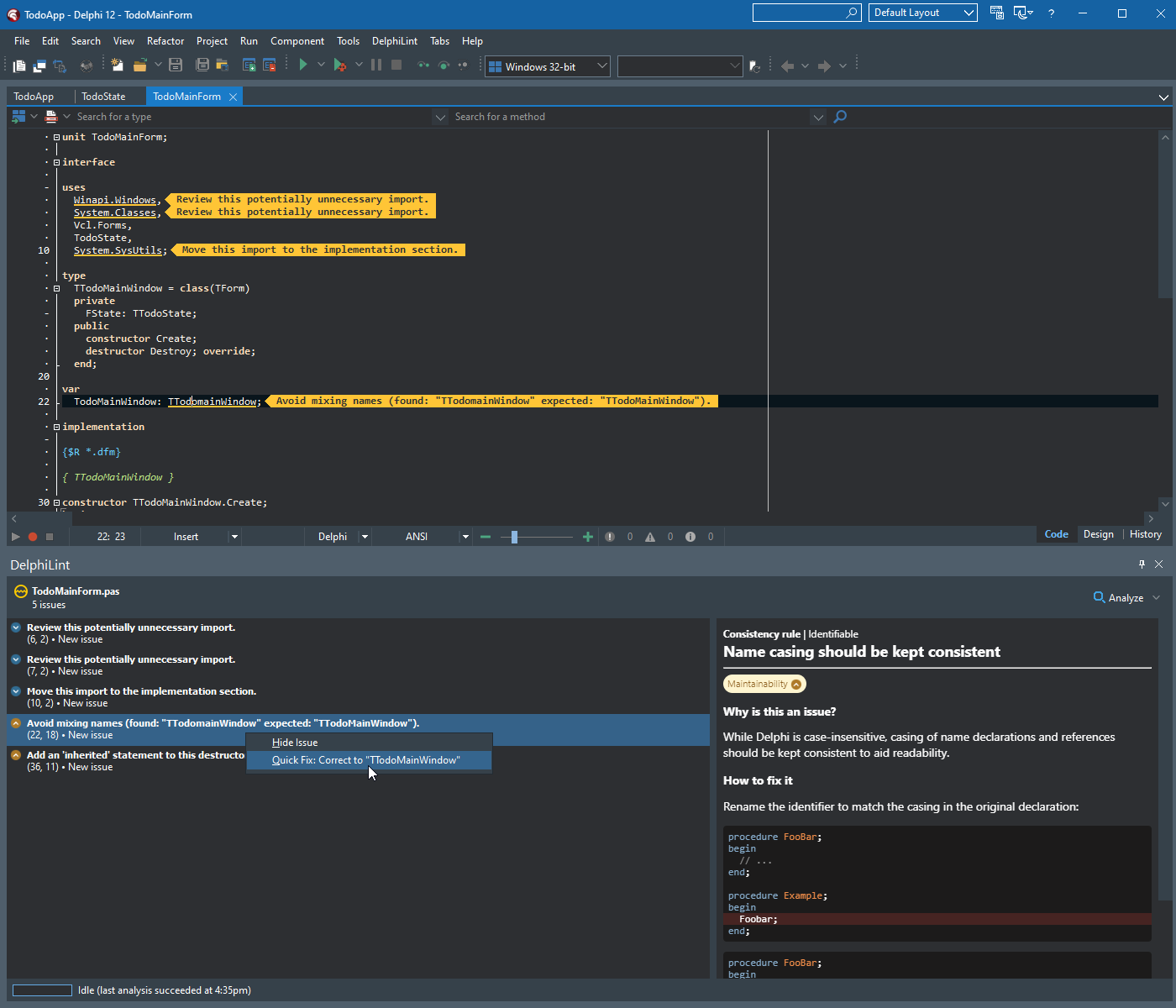Select issue "Move this import to the implementation section."

click(359, 697)
